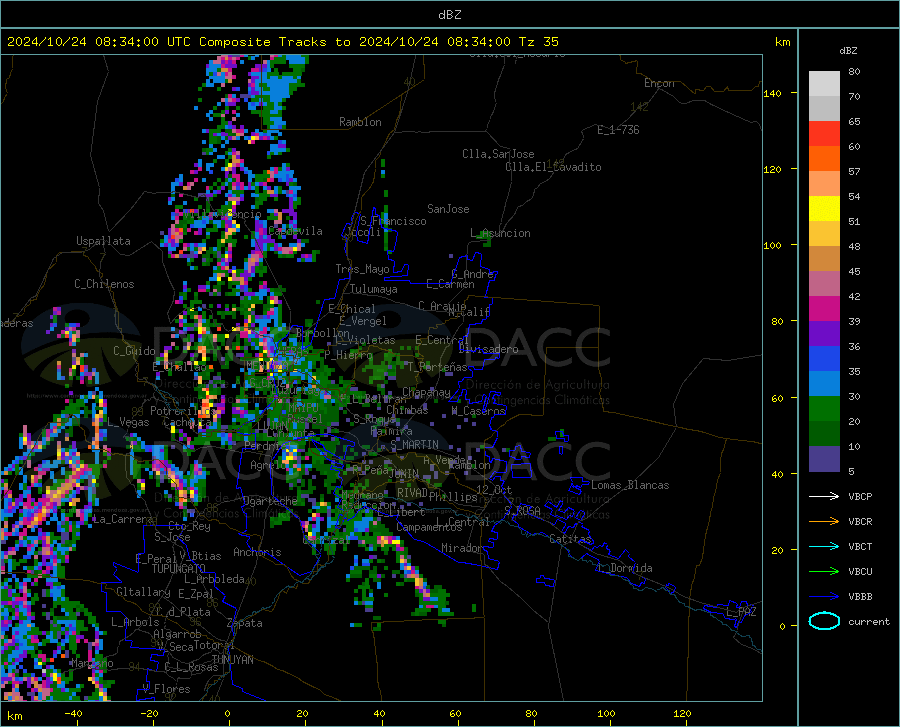Click the cyan VBCT arrow in legend
Image resolution: width=900 pixels, height=727 pixels.
pos(824,546)
